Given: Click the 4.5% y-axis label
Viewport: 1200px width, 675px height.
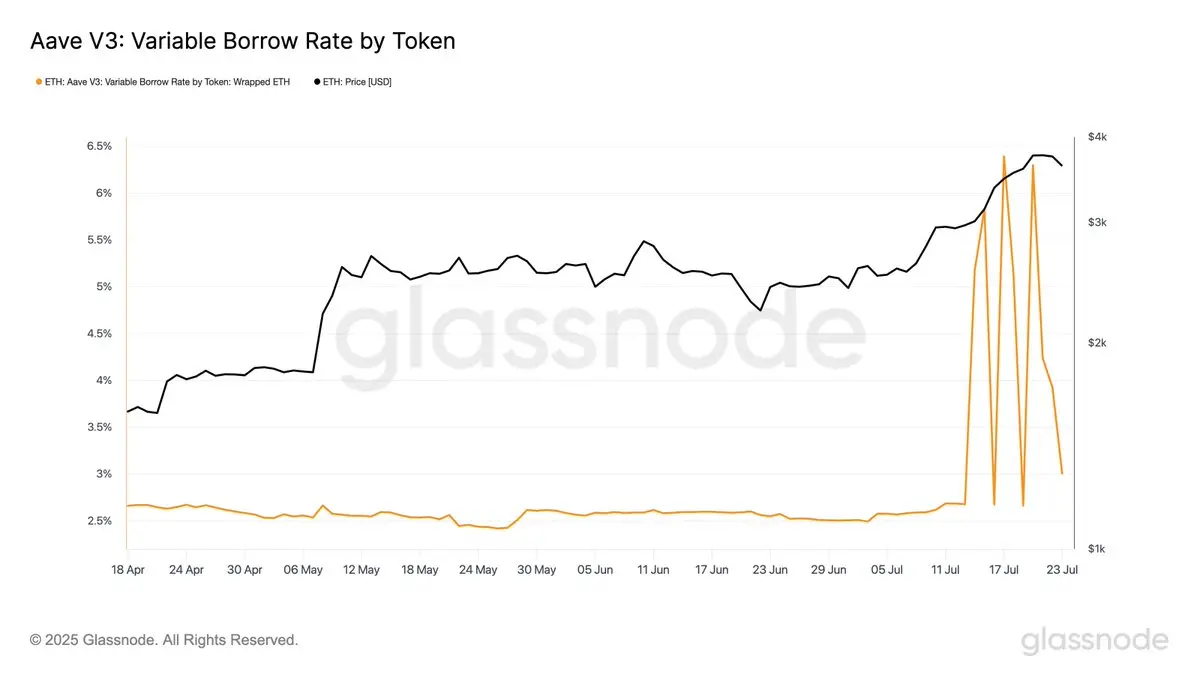Looking at the screenshot, I should point(98,334).
